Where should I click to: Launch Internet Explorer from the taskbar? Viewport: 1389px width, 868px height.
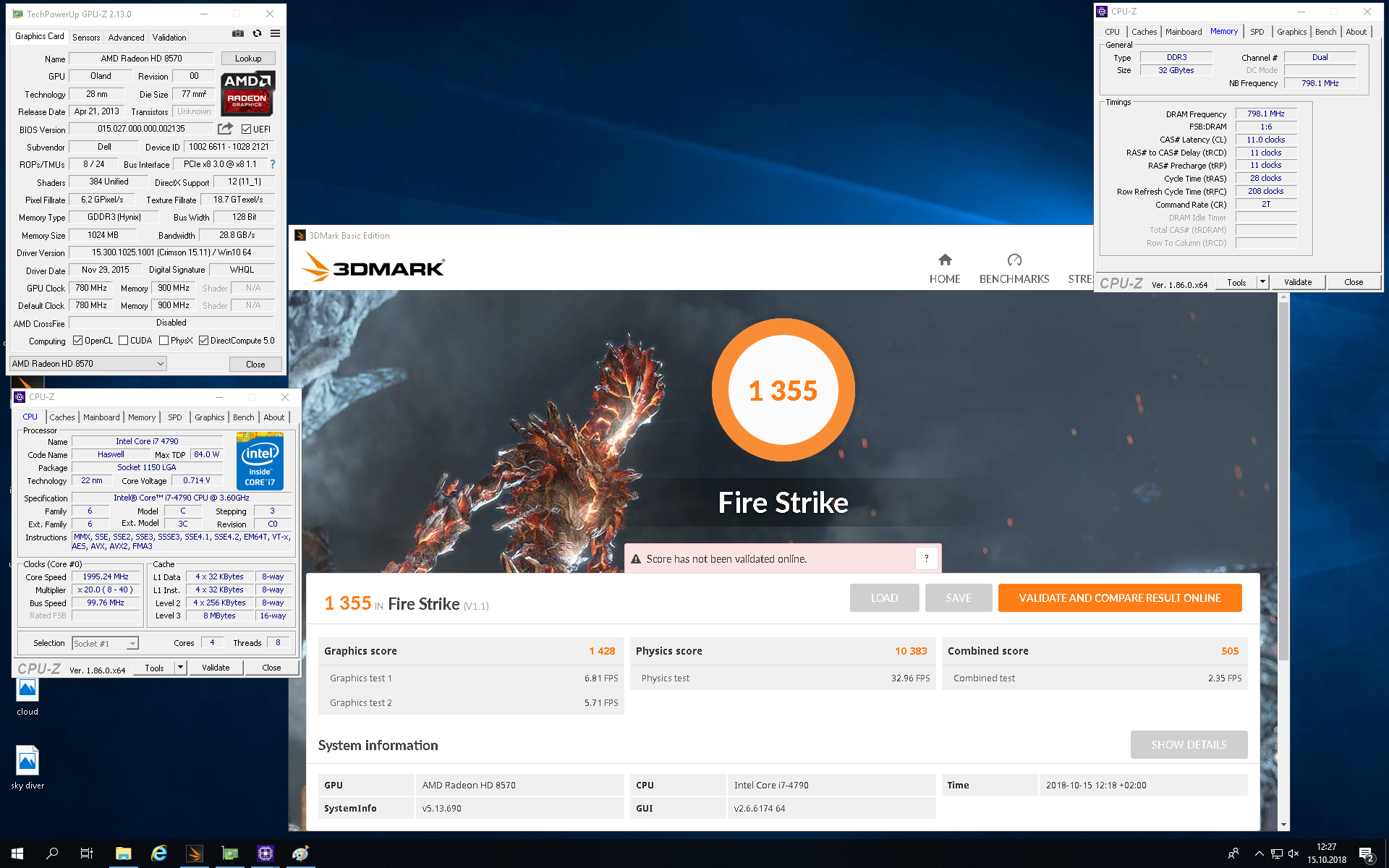point(159,854)
